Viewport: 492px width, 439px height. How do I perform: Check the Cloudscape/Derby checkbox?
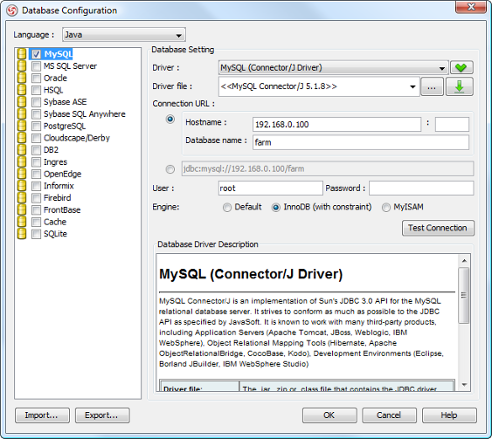36,138
